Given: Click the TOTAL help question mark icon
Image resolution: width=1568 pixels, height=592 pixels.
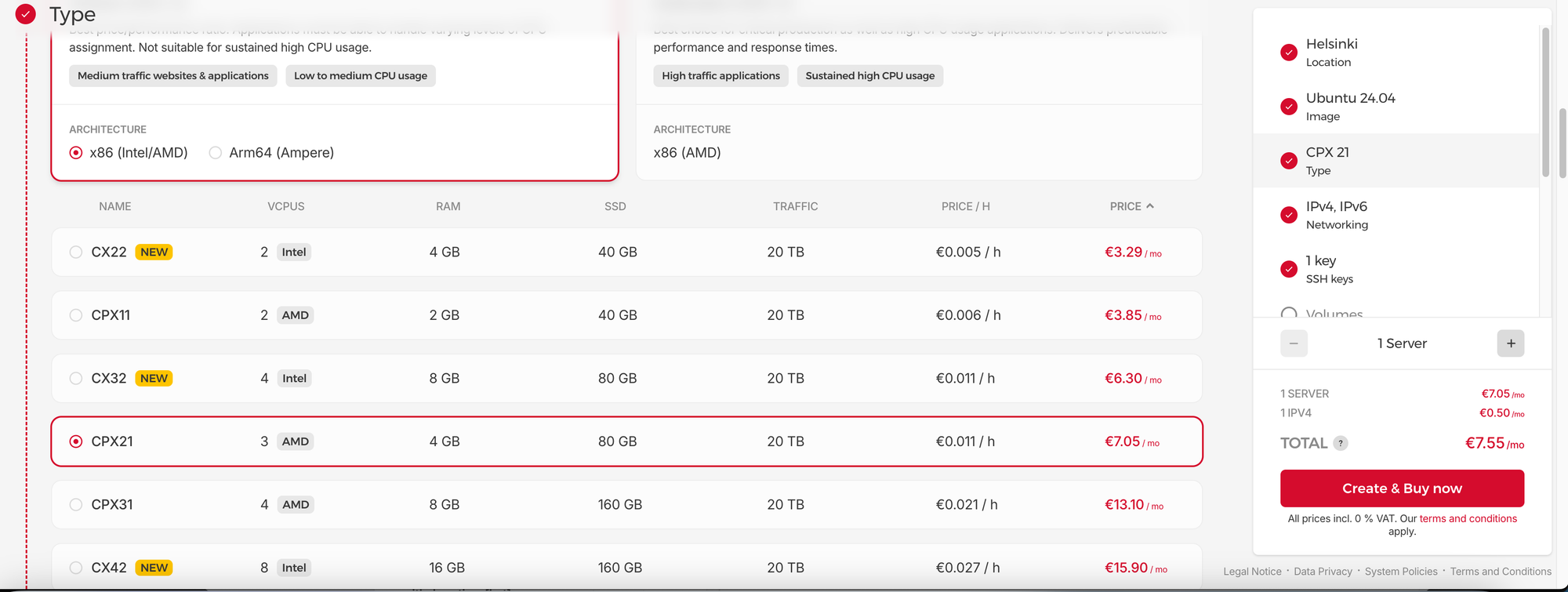Looking at the screenshot, I should [1341, 443].
